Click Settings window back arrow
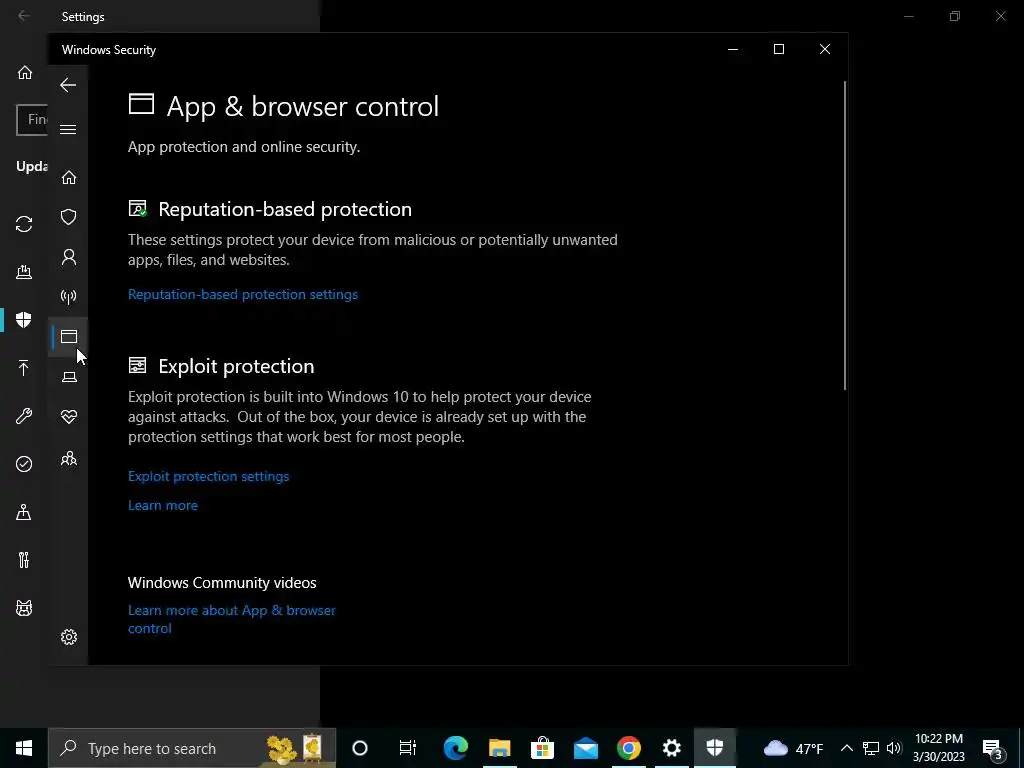The height and width of the screenshot is (768, 1024). tap(24, 16)
